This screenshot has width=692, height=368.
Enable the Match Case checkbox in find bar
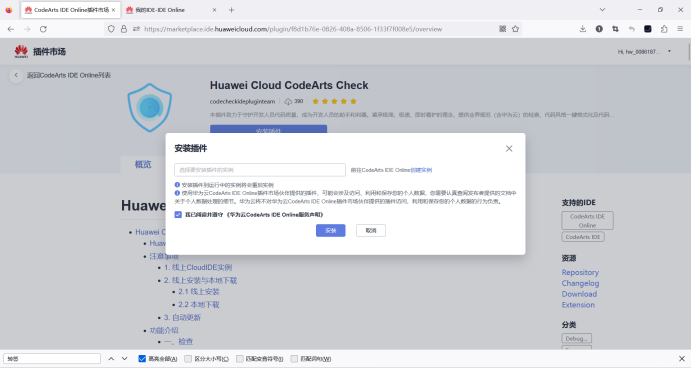click(x=188, y=359)
